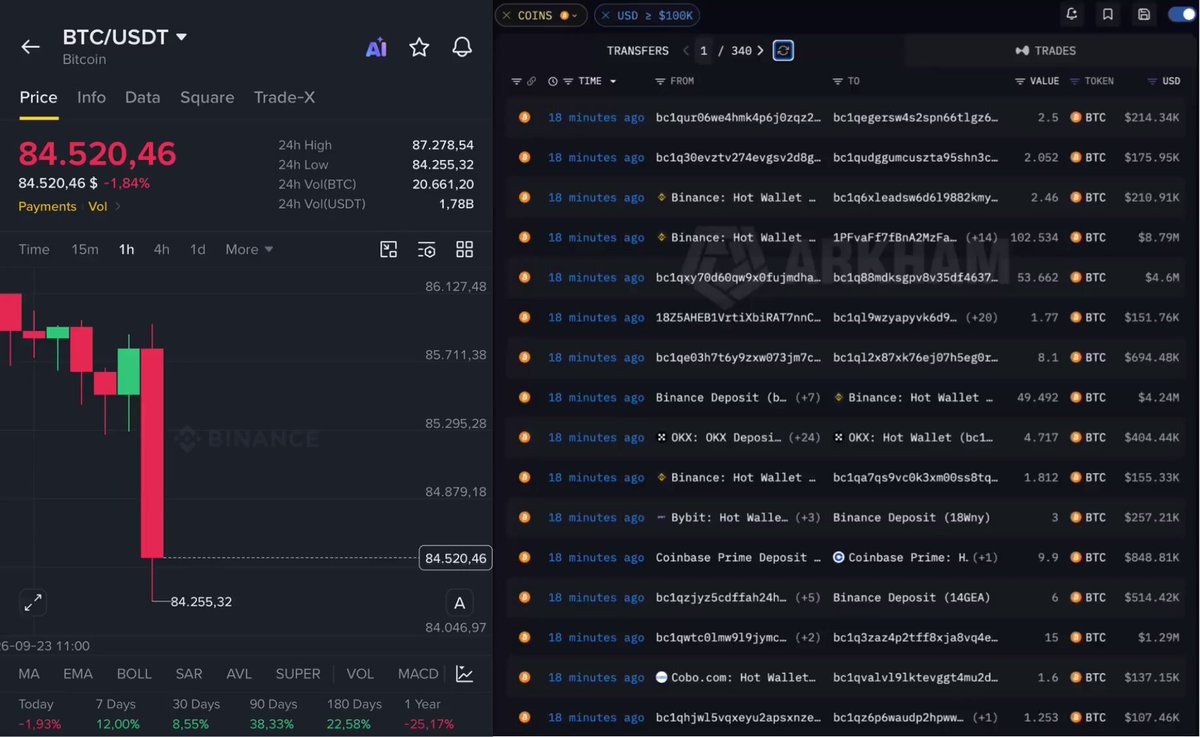Toggle the switch in Arkham's top bar

1181,15
